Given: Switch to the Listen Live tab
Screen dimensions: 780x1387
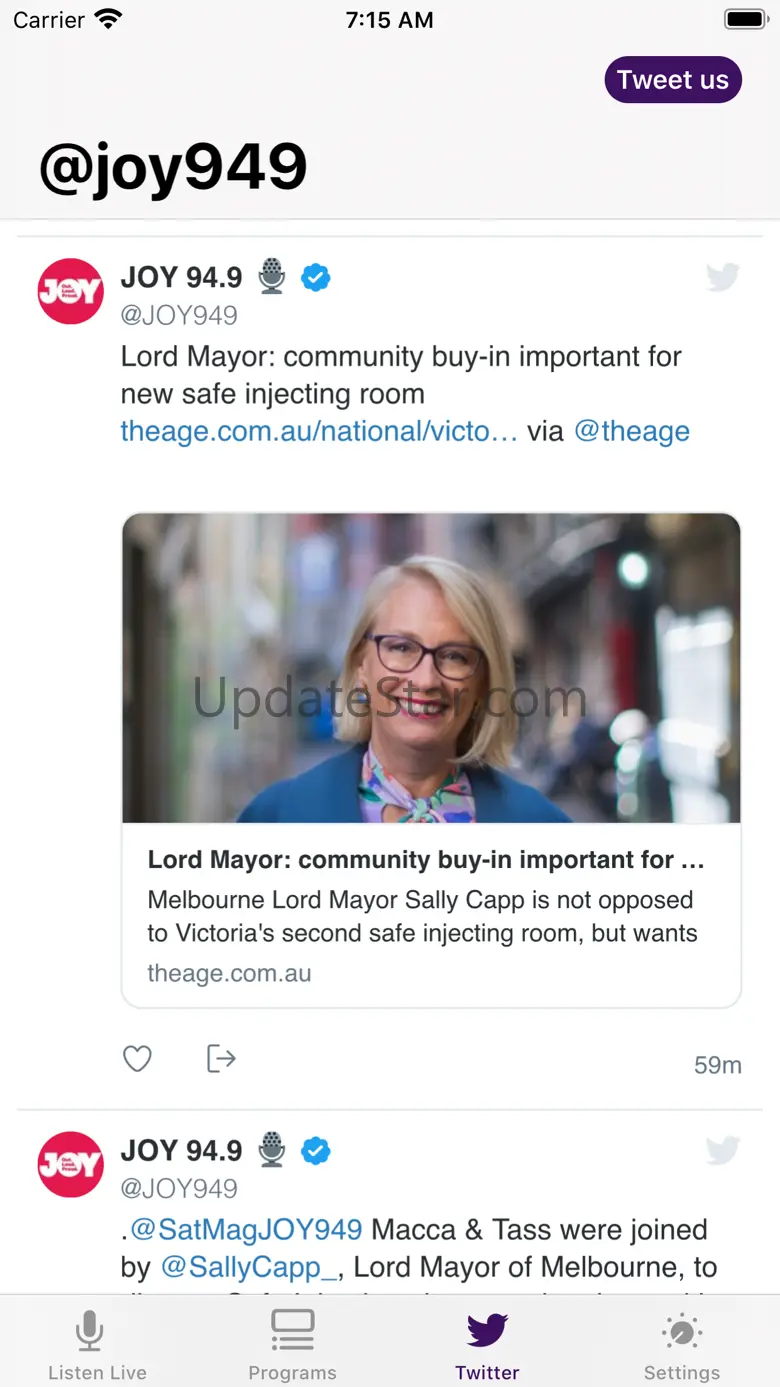Looking at the screenshot, I should 97,1345.
